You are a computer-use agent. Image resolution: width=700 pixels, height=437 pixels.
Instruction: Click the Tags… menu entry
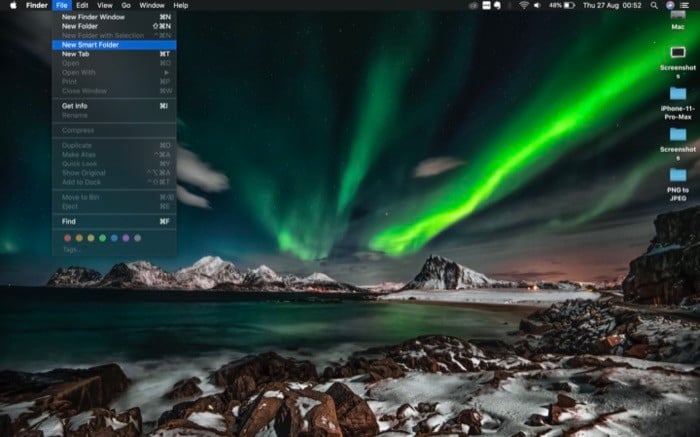coord(114,250)
